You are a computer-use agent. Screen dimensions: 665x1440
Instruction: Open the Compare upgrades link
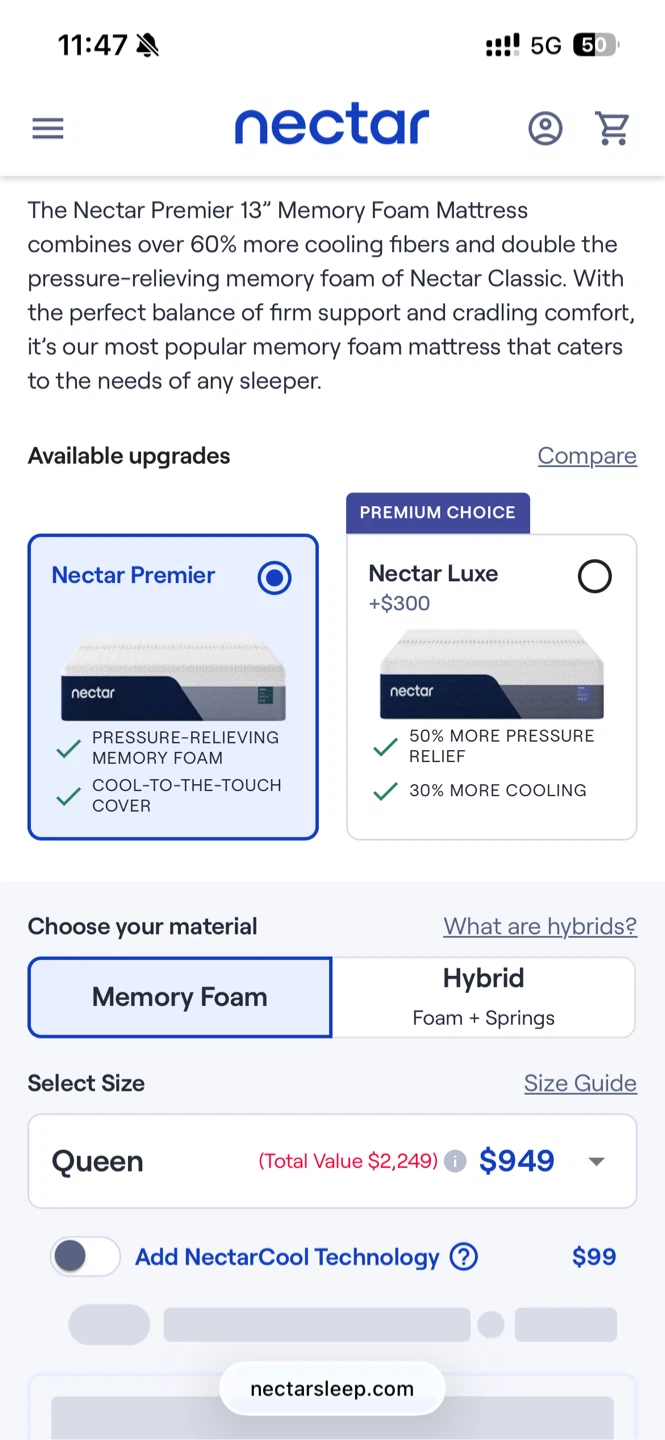pyautogui.click(x=587, y=456)
